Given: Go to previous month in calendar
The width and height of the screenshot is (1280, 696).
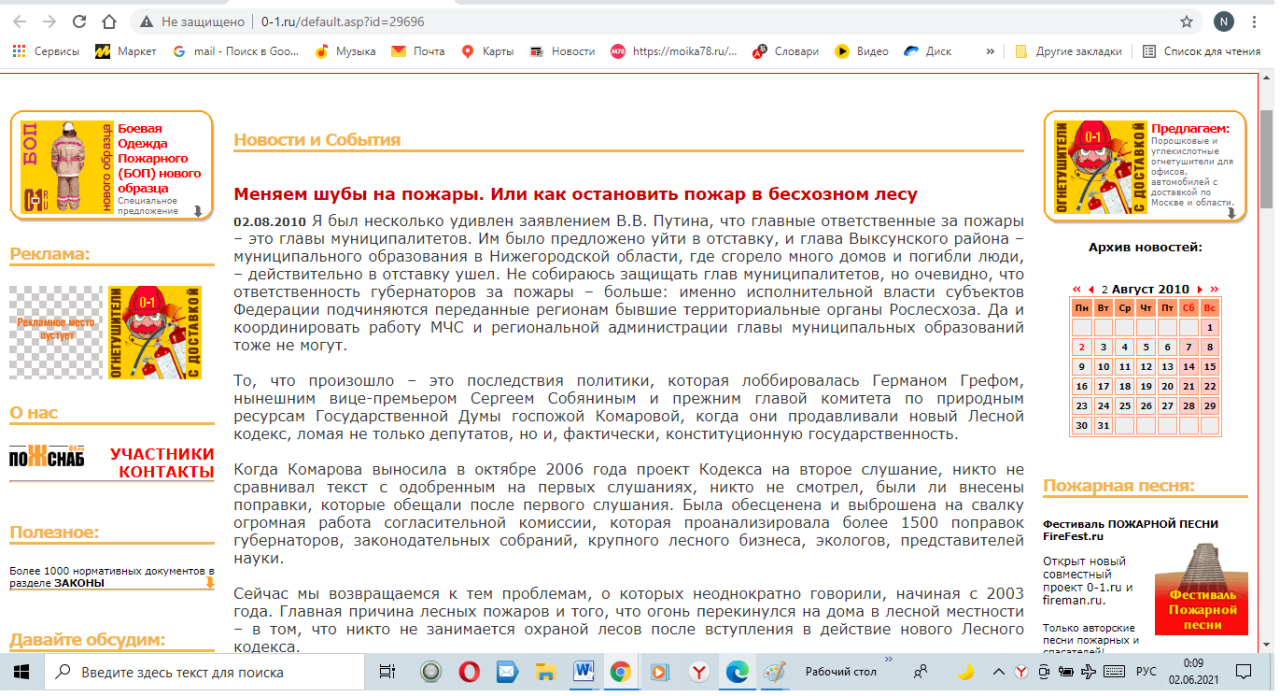Looking at the screenshot, I should click(x=1091, y=289).
